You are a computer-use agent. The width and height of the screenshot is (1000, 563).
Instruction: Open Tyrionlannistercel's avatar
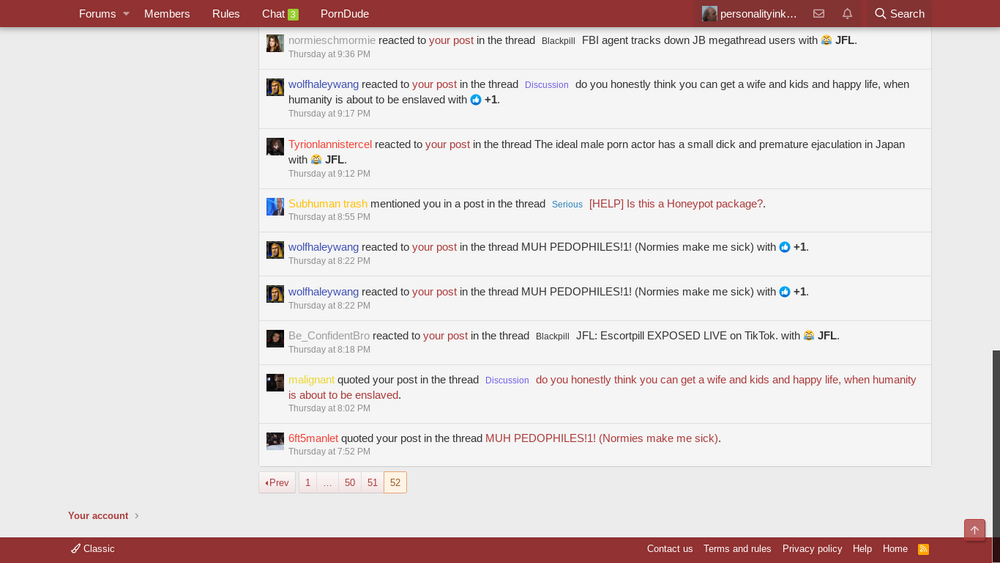[275, 147]
